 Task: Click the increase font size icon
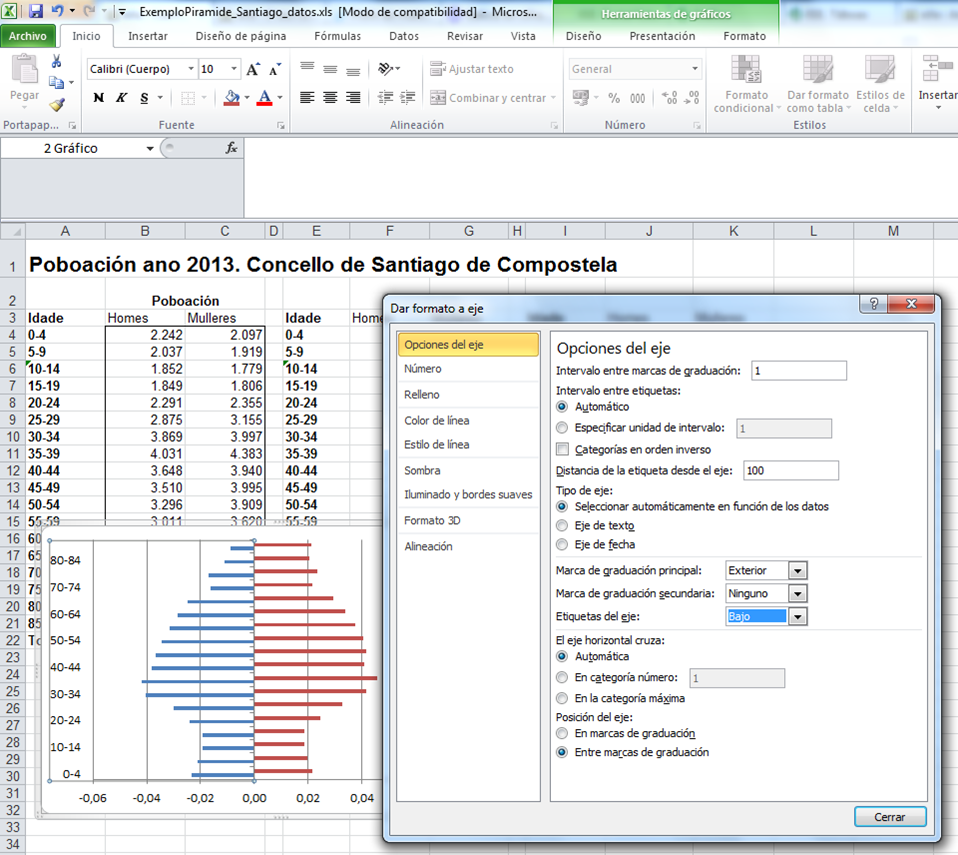point(253,70)
